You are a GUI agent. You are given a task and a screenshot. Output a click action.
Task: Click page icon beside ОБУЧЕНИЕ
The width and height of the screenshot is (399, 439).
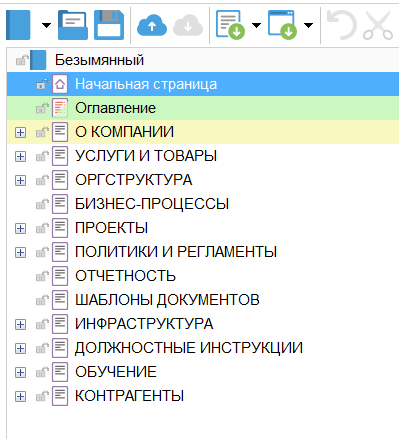coord(60,372)
